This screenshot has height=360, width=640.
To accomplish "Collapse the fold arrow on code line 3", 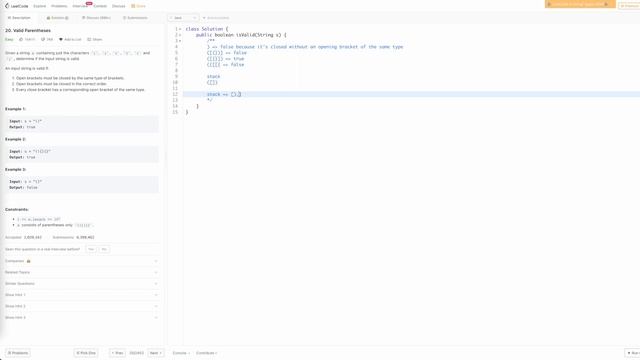I will 180,41.
